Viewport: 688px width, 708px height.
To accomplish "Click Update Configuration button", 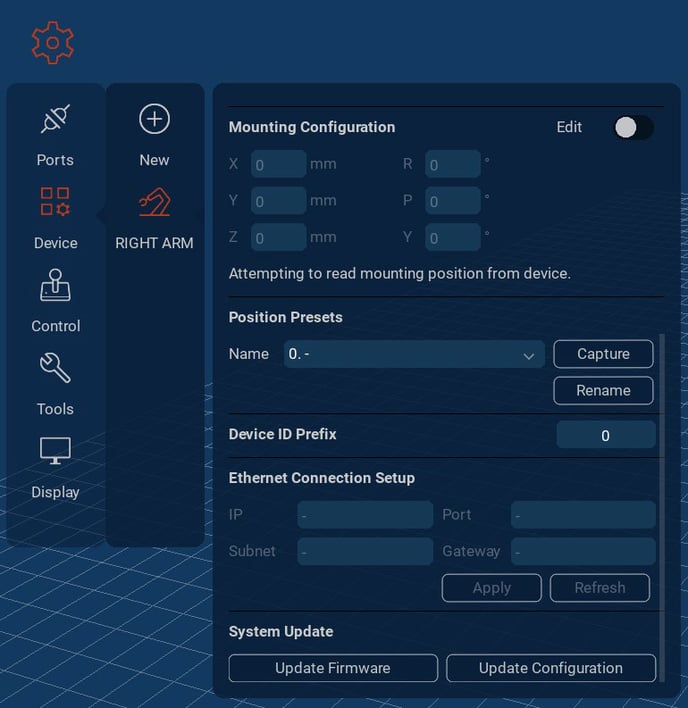I will tap(551, 668).
